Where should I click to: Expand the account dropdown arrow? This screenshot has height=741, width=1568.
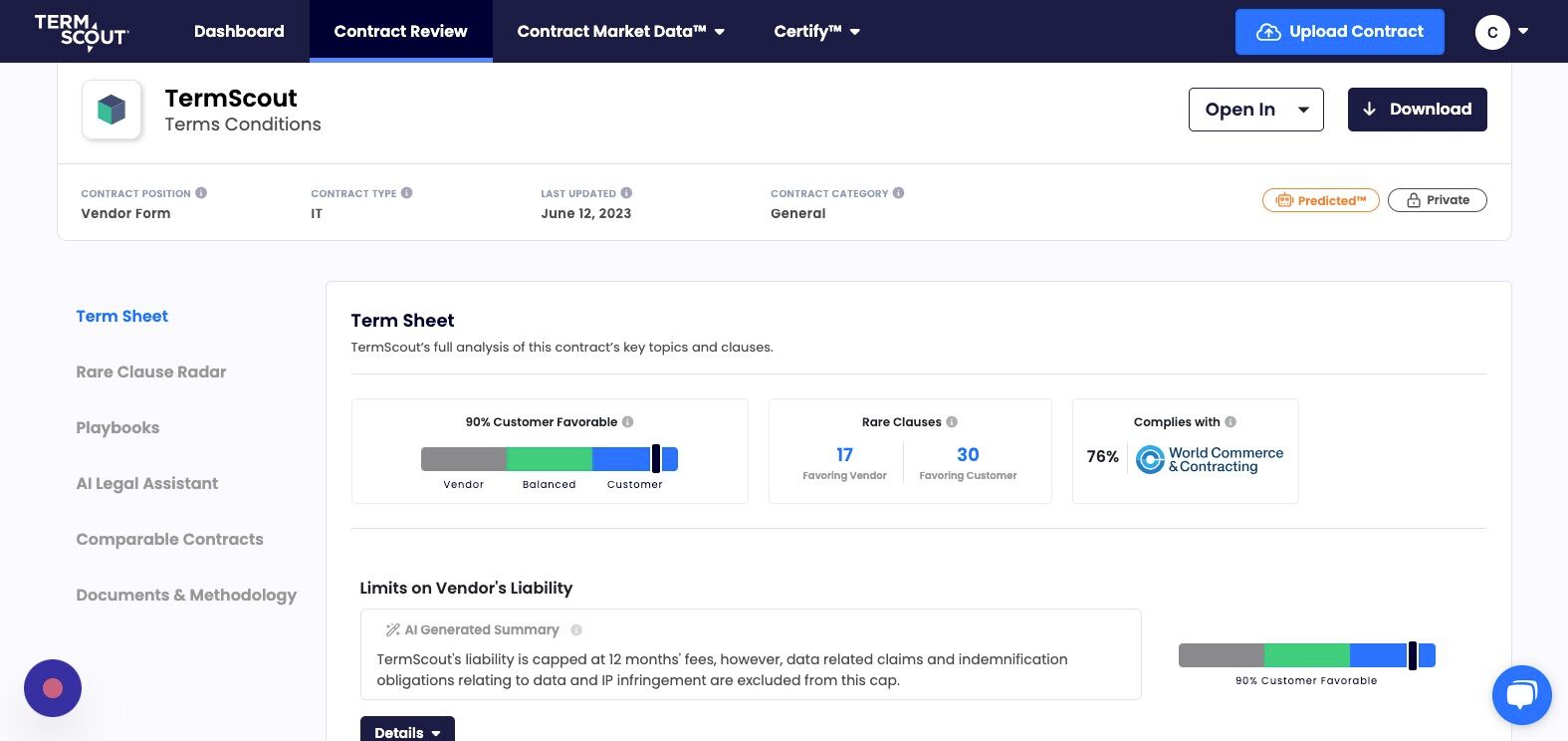click(1523, 32)
